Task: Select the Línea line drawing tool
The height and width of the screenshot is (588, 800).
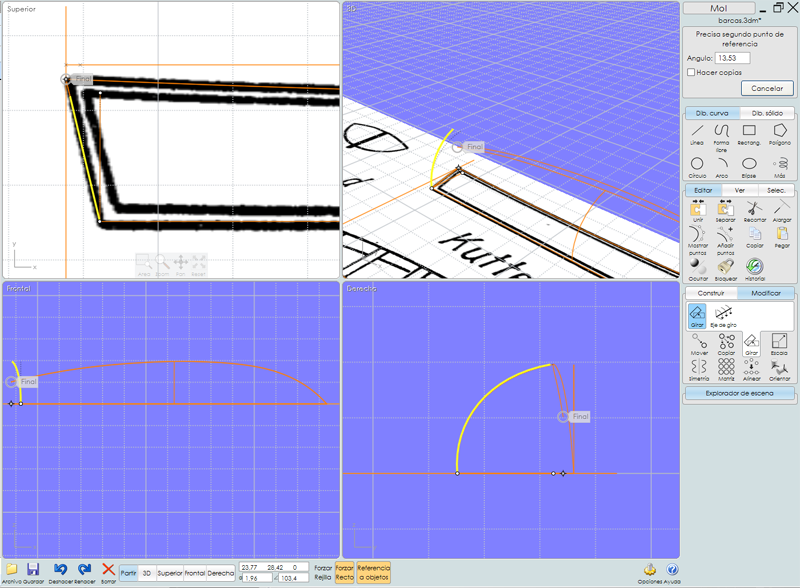Action: tap(697, 134)
